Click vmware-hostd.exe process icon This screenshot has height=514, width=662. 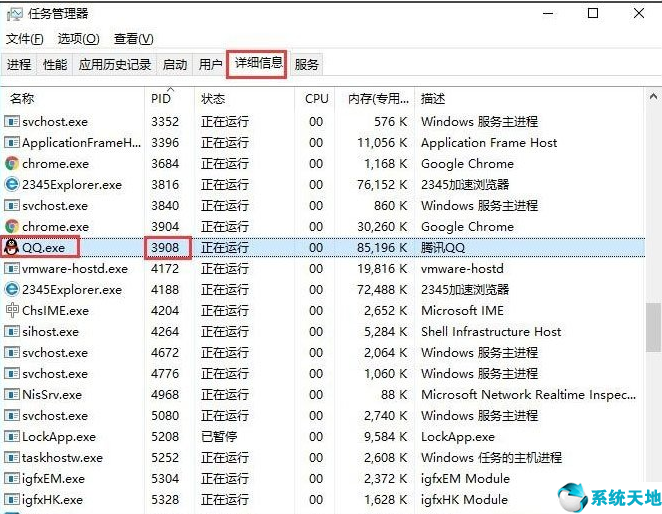(x=12, y=269)
